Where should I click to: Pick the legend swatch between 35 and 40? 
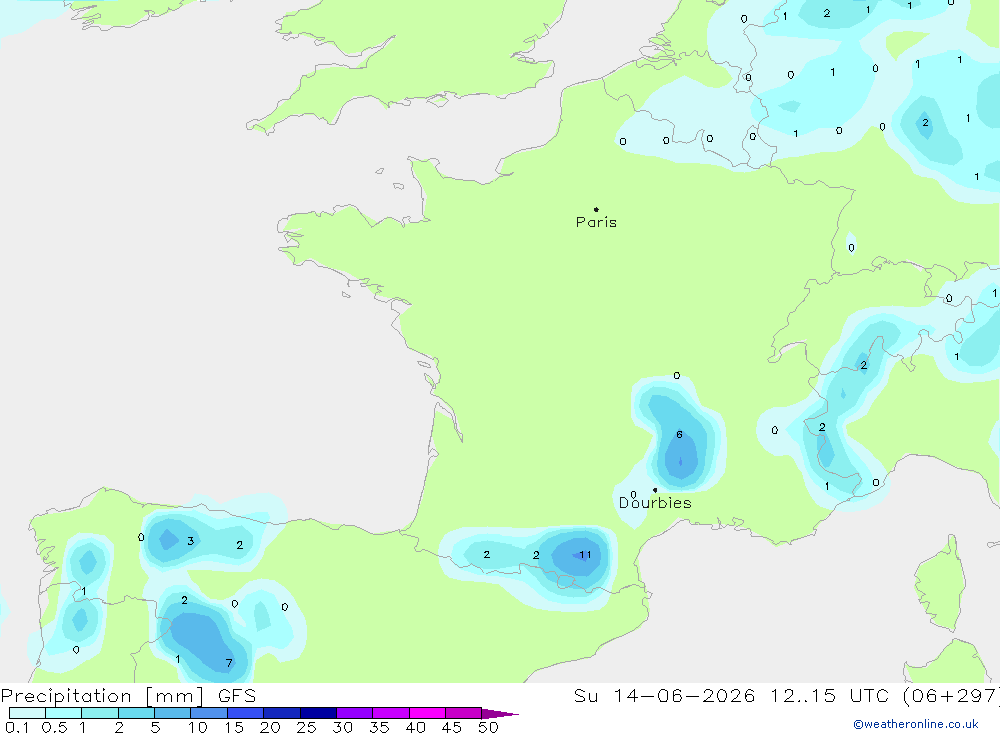pyautogui.click(x=391, y=713)
